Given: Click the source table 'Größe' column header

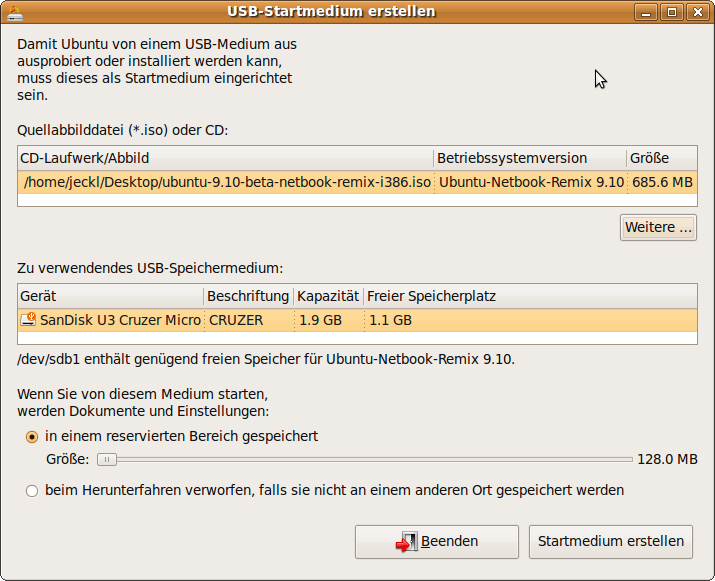Looking at the screenshot, I should coord(662,158).
